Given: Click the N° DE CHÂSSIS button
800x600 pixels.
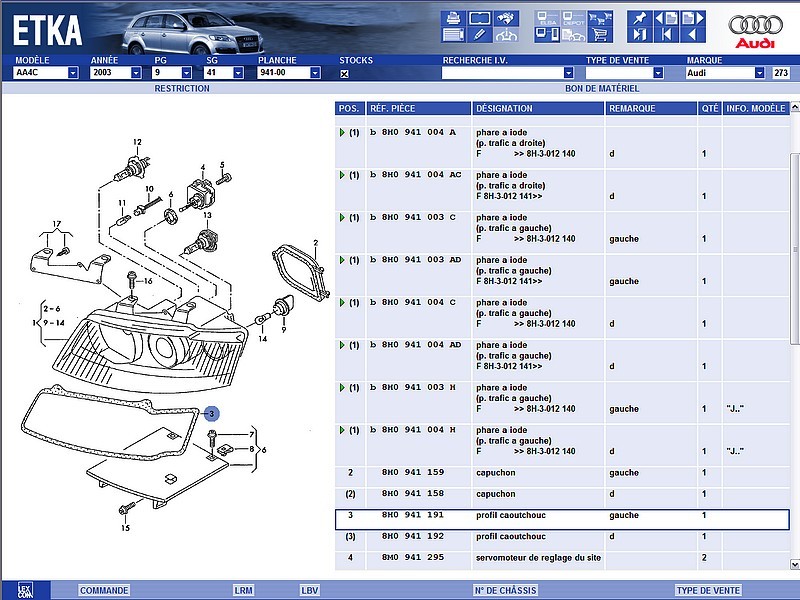Looking at the screenshot, I should [x=505, y=590].
